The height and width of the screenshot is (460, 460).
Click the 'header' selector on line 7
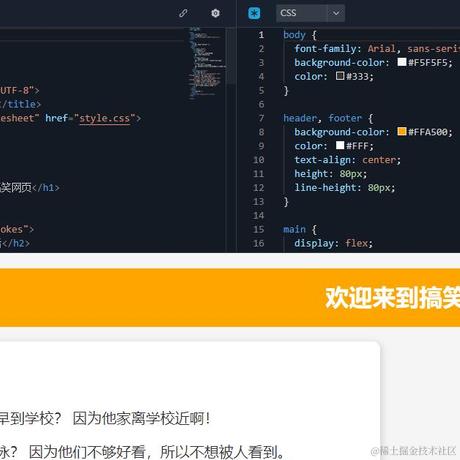click(x=300, y=118)
